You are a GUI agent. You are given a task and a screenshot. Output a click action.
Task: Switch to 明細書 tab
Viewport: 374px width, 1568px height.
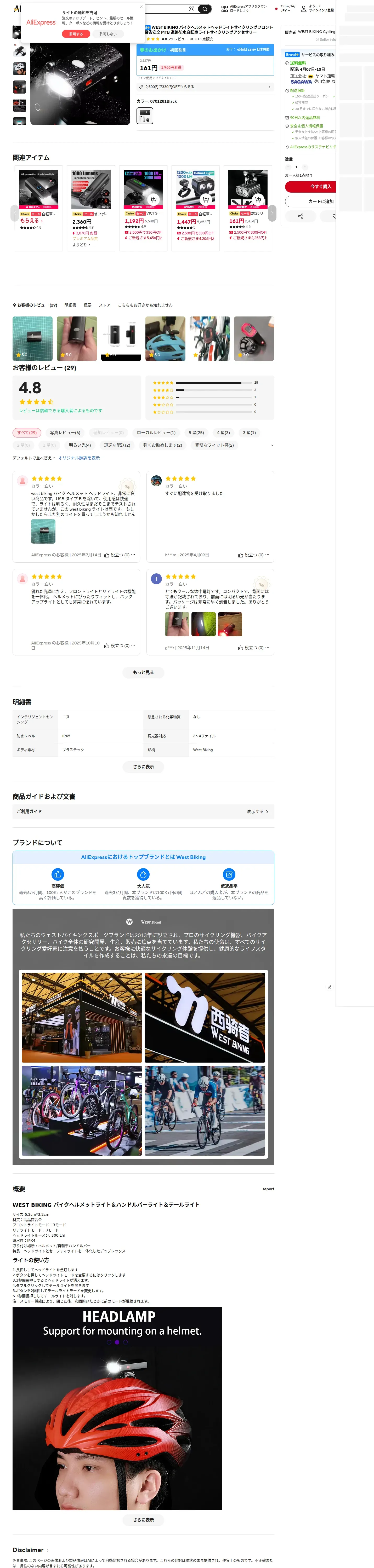(71, 305)
